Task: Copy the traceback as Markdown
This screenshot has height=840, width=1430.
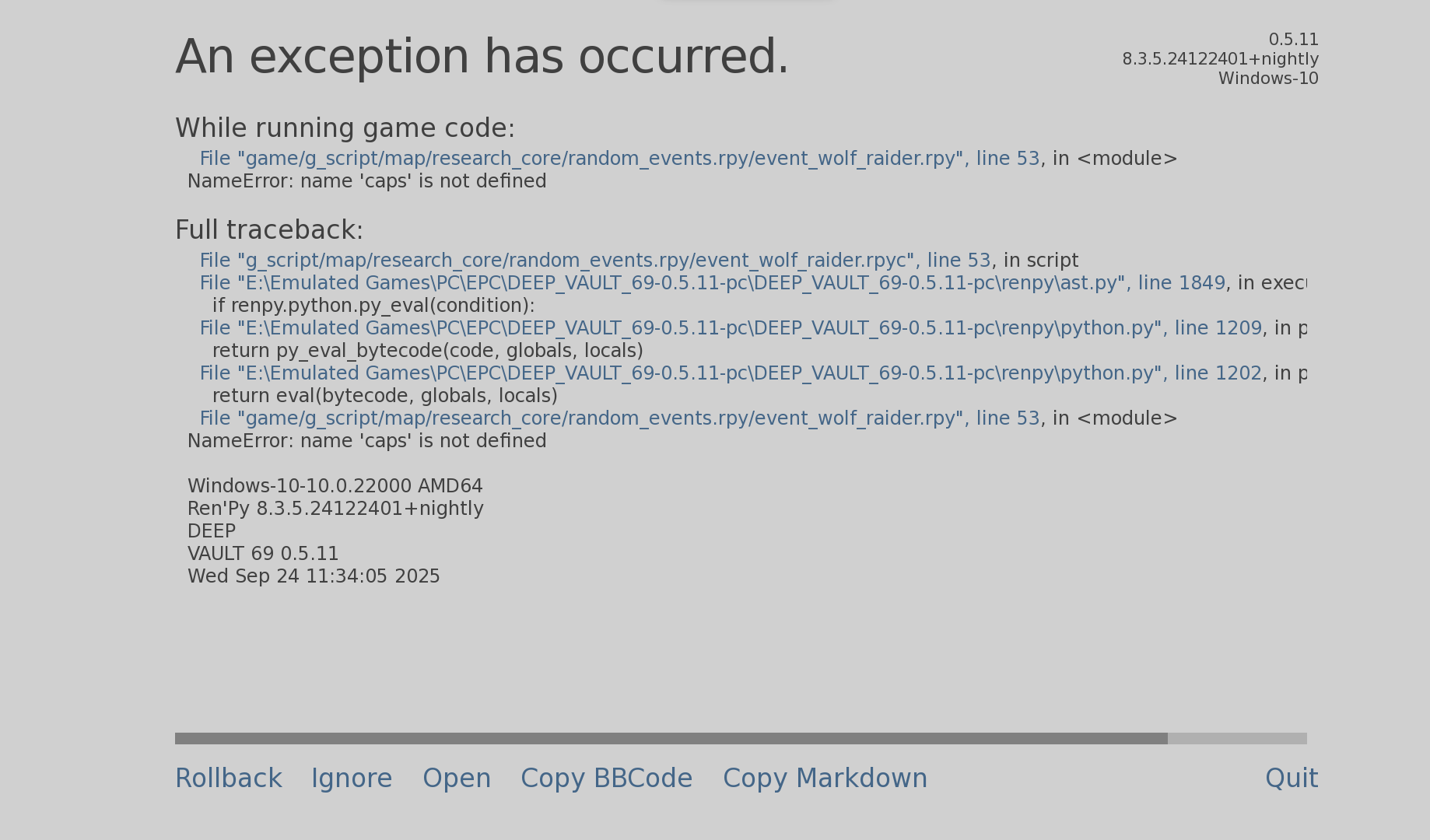Action: pos(825,779)
